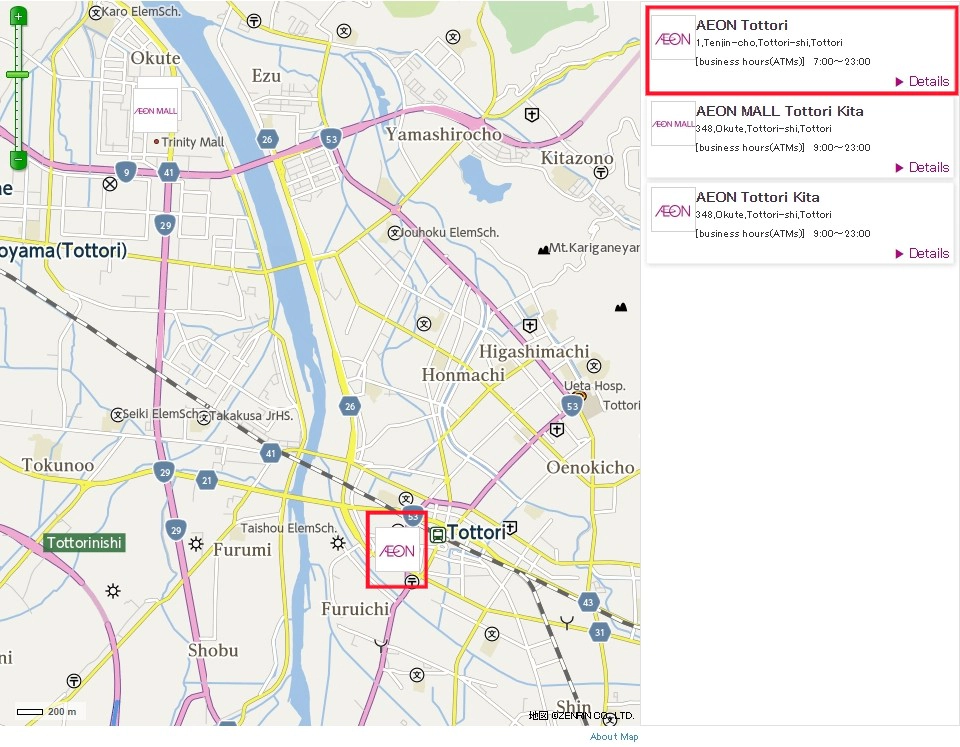
Task: Click the Honmachi district label
Action: pos(463,374)
